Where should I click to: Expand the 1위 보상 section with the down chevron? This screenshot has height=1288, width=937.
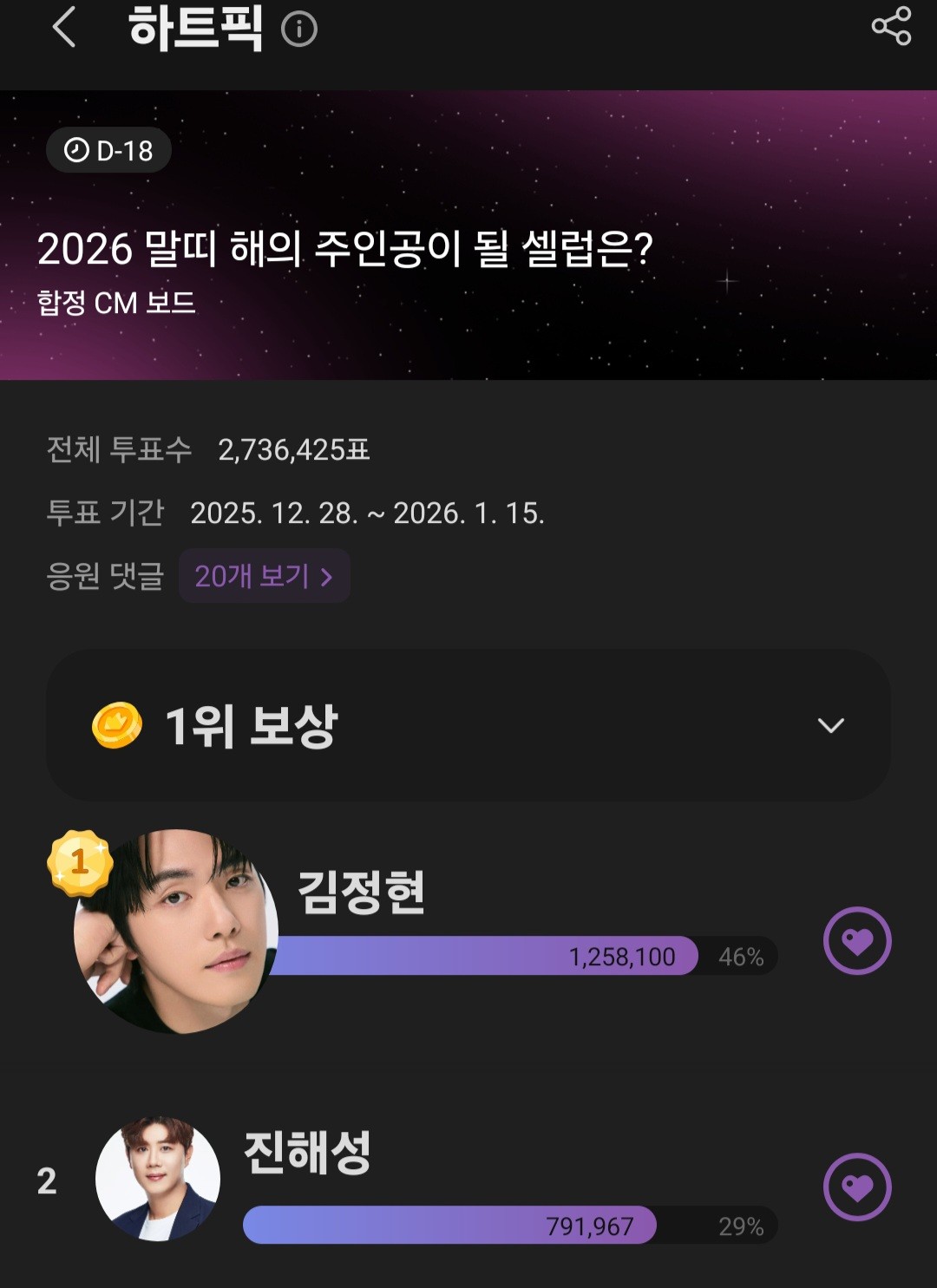(830, 725)
